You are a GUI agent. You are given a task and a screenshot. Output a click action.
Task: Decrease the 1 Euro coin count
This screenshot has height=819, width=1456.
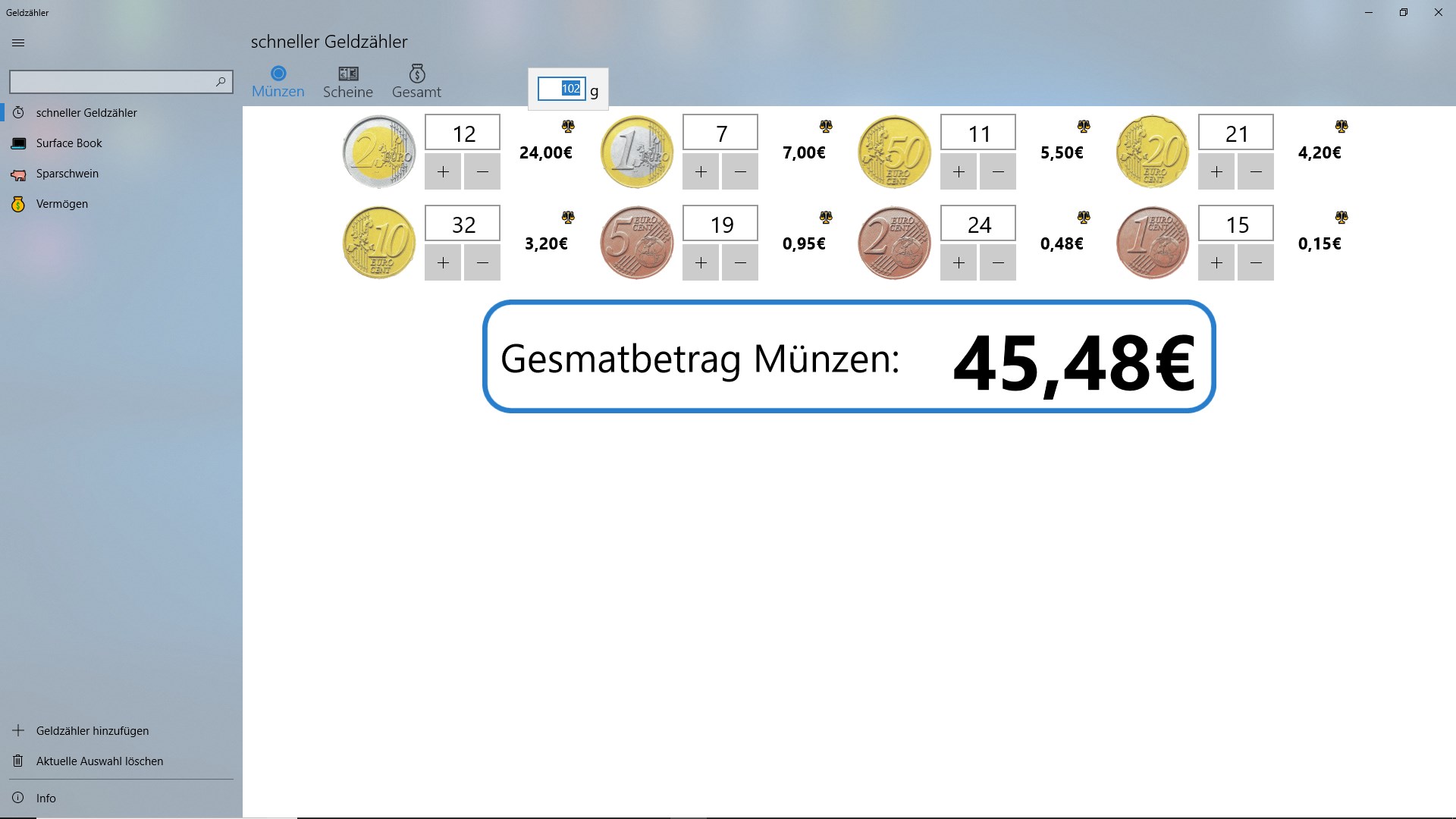pyautogui.click(x=740, y=172)
